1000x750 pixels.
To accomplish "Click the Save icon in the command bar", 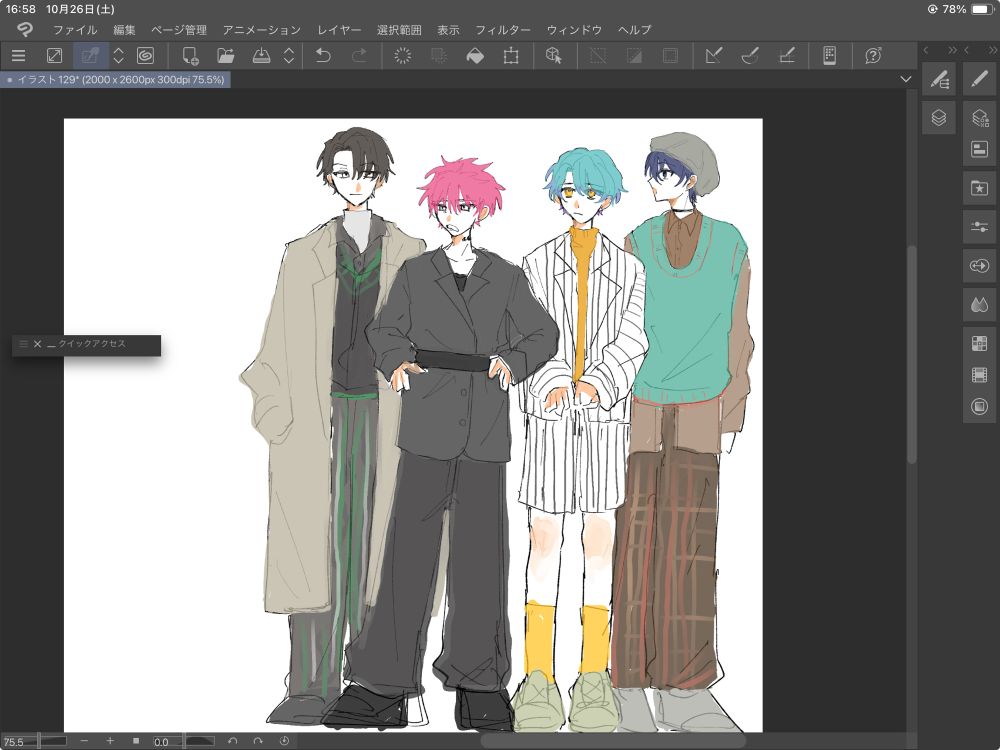I will tap(259, 56).
